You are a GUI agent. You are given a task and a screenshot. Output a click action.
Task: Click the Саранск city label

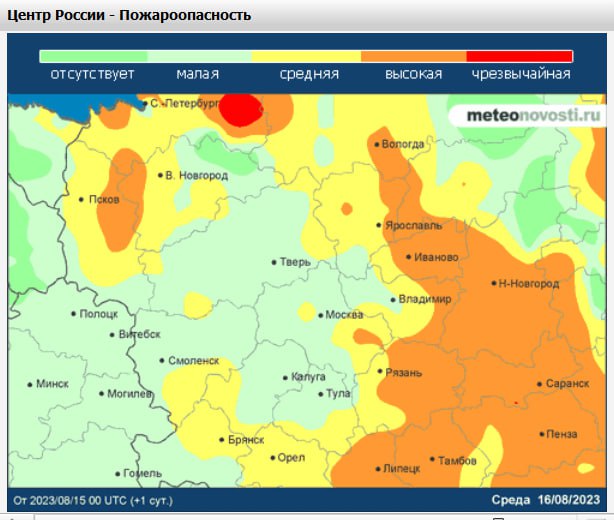tap(567, 384)
